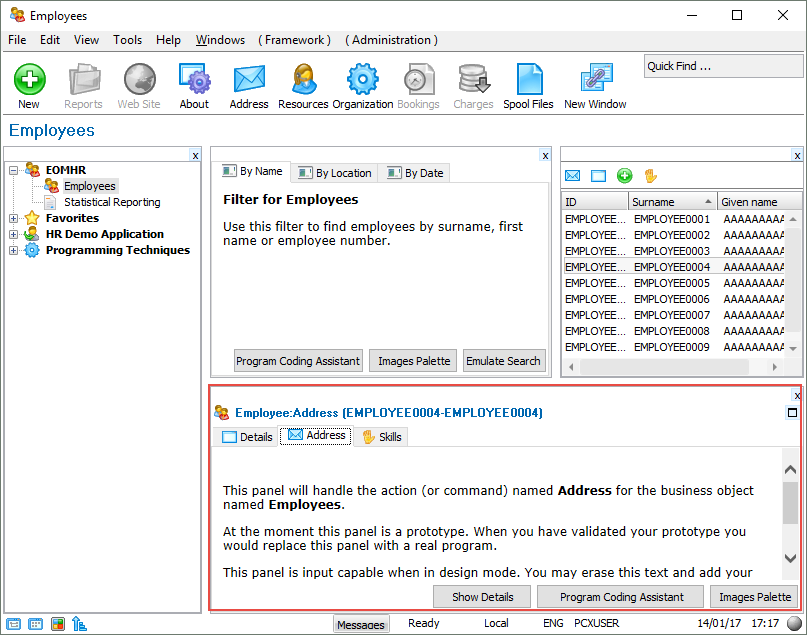Close the employee list pane

click(797, 155)
